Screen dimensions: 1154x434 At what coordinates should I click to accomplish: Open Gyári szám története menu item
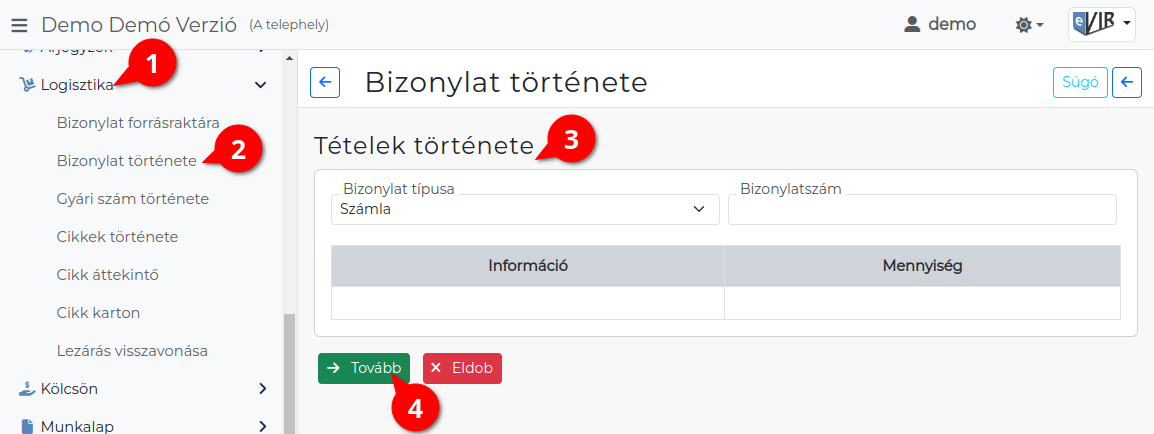coord(132,199)
